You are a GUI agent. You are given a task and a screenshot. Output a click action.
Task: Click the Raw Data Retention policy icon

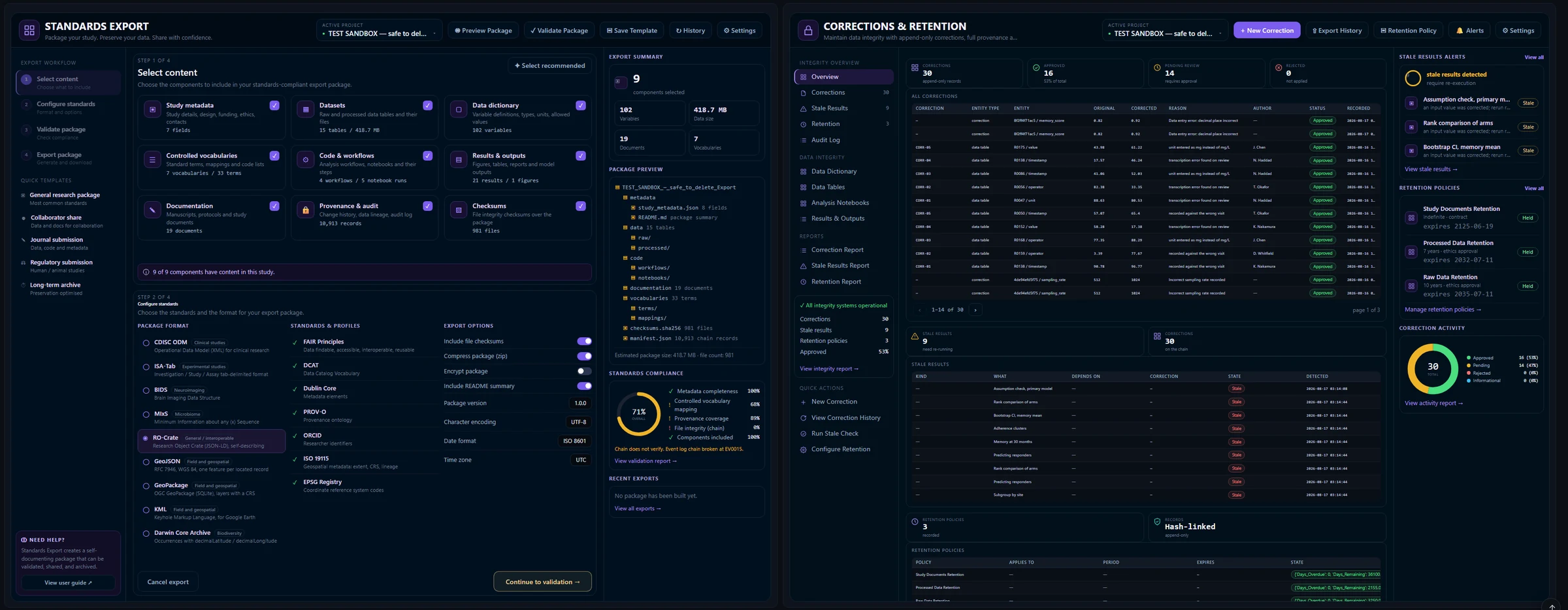tap(1411, 285)
